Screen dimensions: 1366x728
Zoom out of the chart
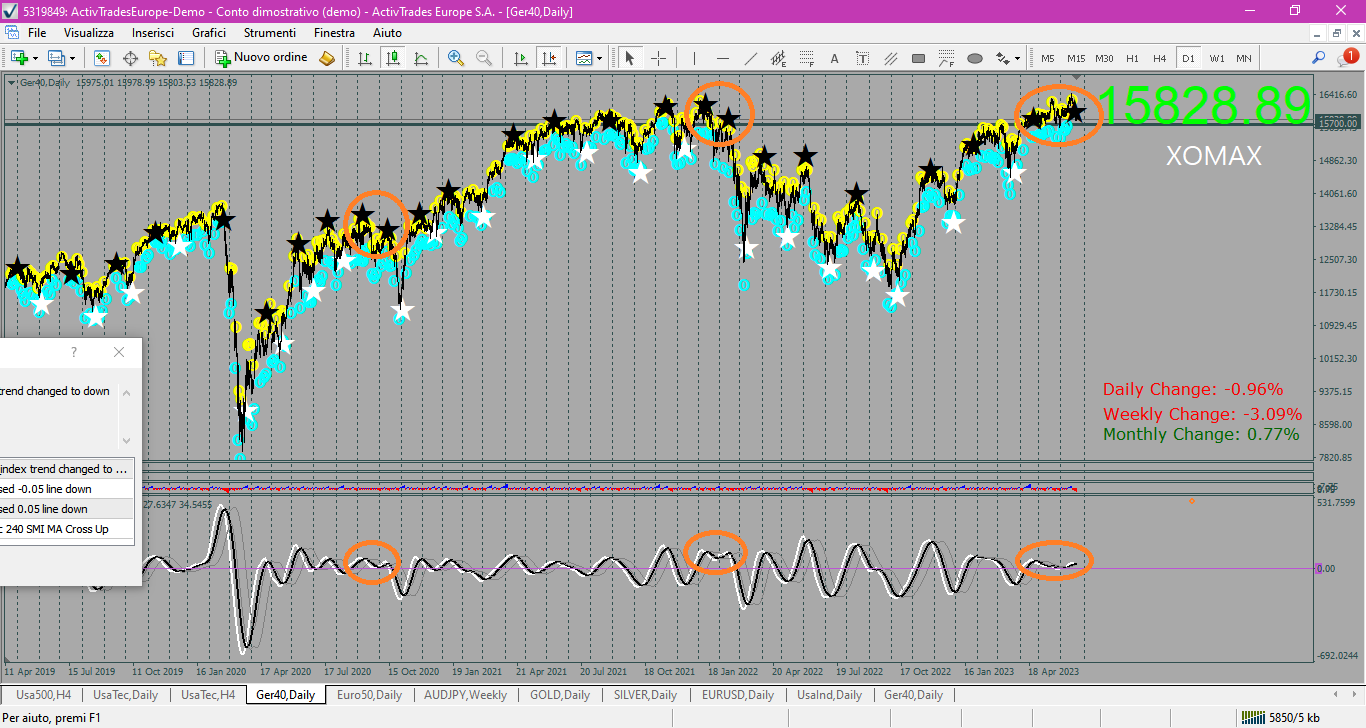(x=484, y=58)
